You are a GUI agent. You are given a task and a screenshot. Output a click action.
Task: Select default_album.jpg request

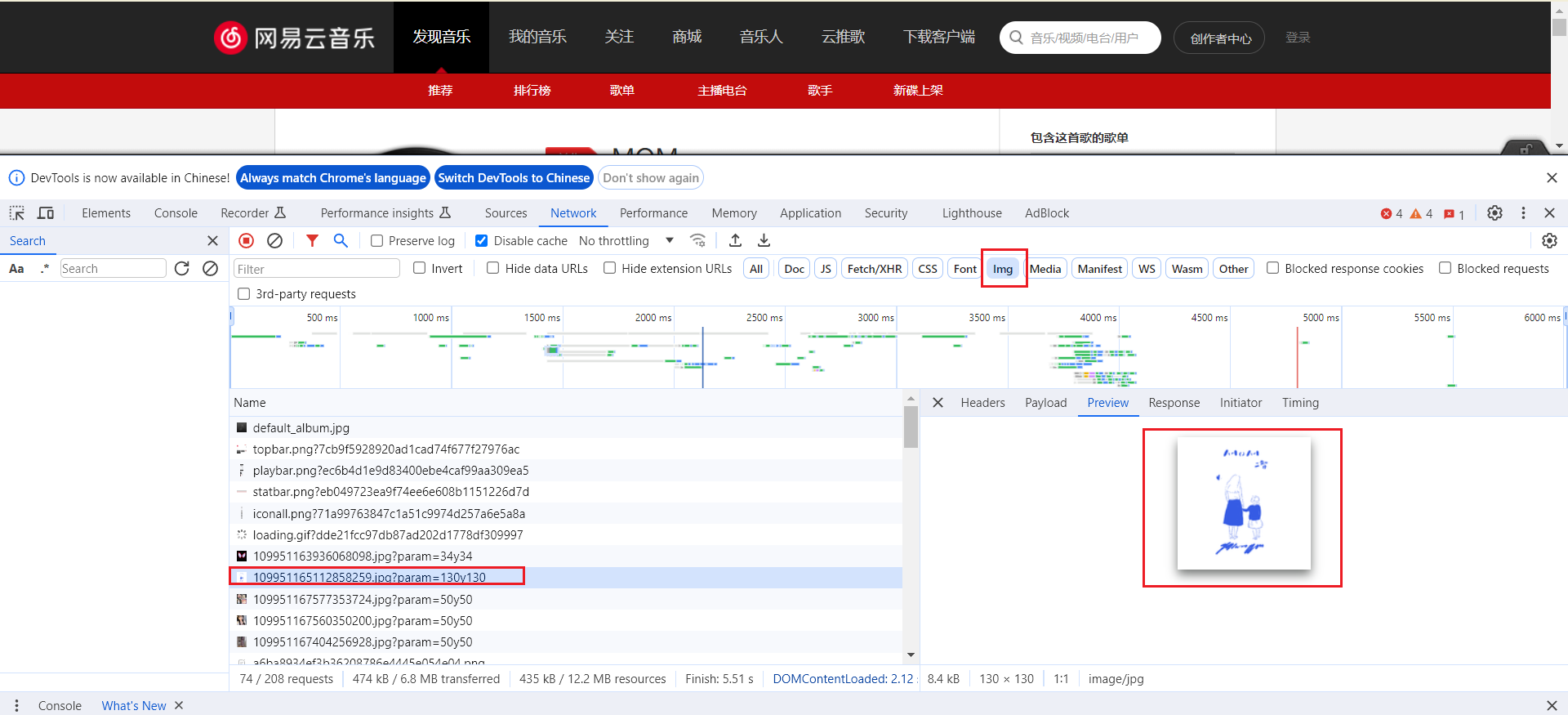tap(566, 427)
